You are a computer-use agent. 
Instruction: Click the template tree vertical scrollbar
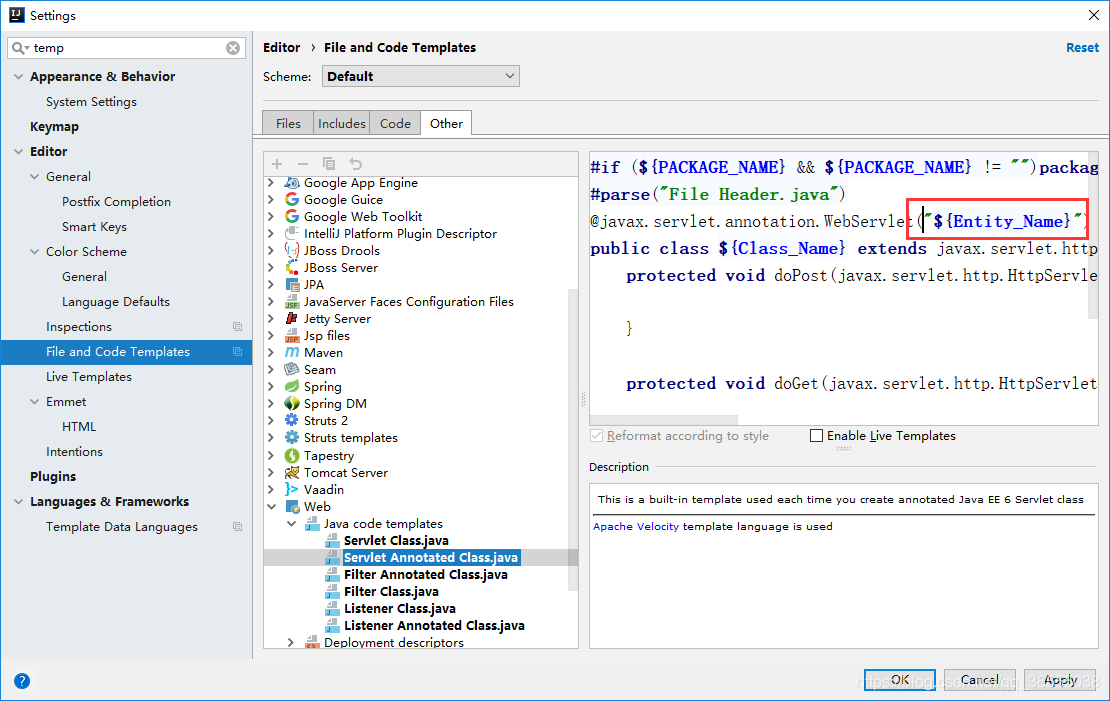point(573,439)
